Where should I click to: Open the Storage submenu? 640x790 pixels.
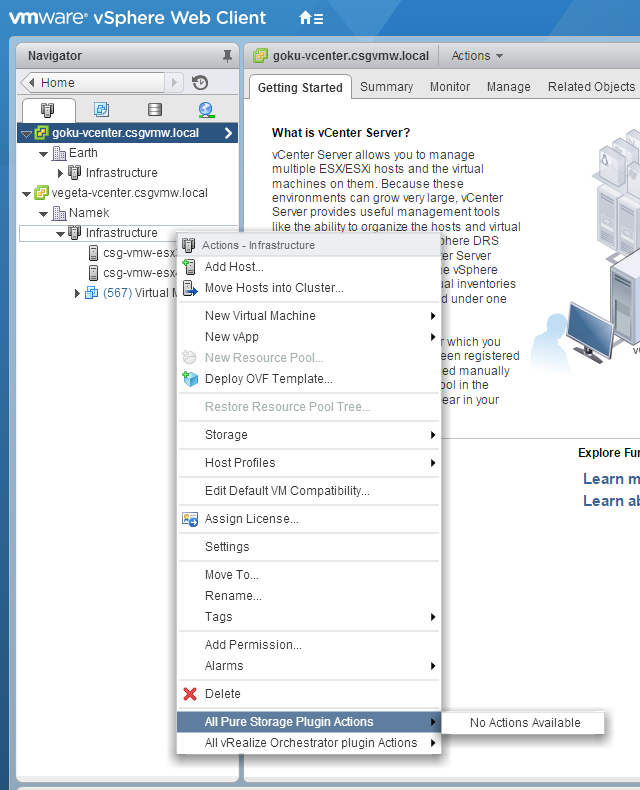[x=309, y=435]
